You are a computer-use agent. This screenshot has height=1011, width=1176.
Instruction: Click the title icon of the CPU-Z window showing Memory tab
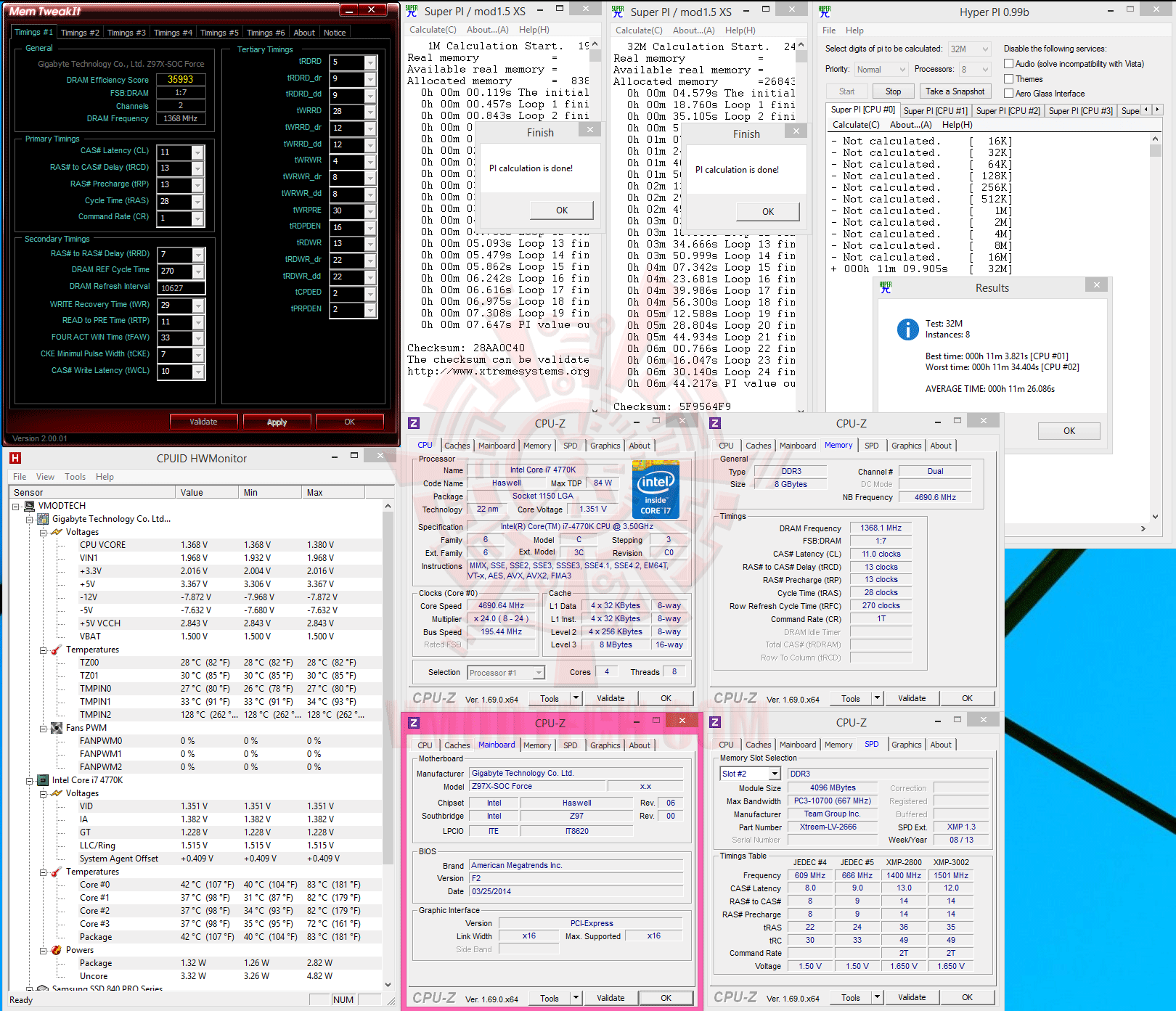tap(715, 423)
